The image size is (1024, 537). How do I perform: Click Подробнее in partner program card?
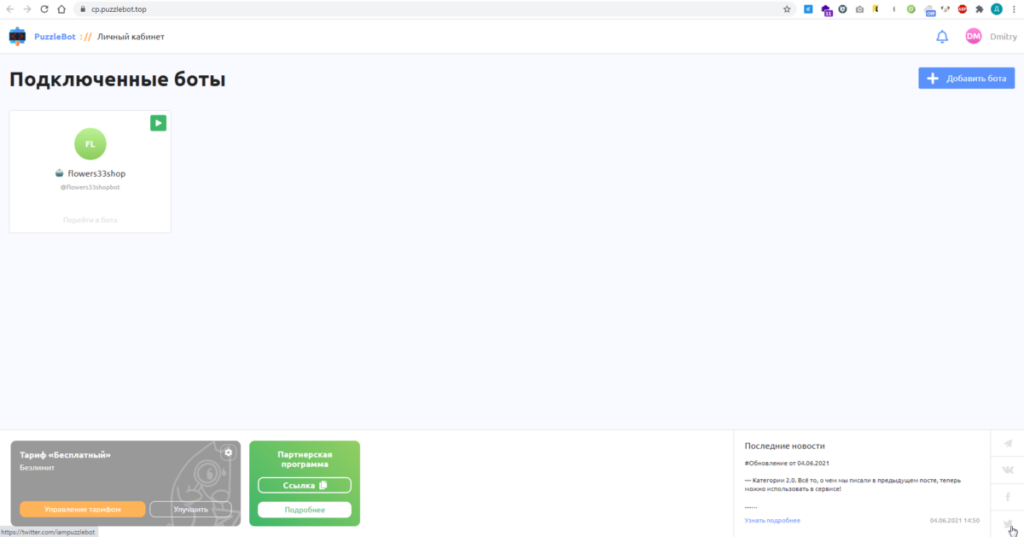[x=304, y=510]
